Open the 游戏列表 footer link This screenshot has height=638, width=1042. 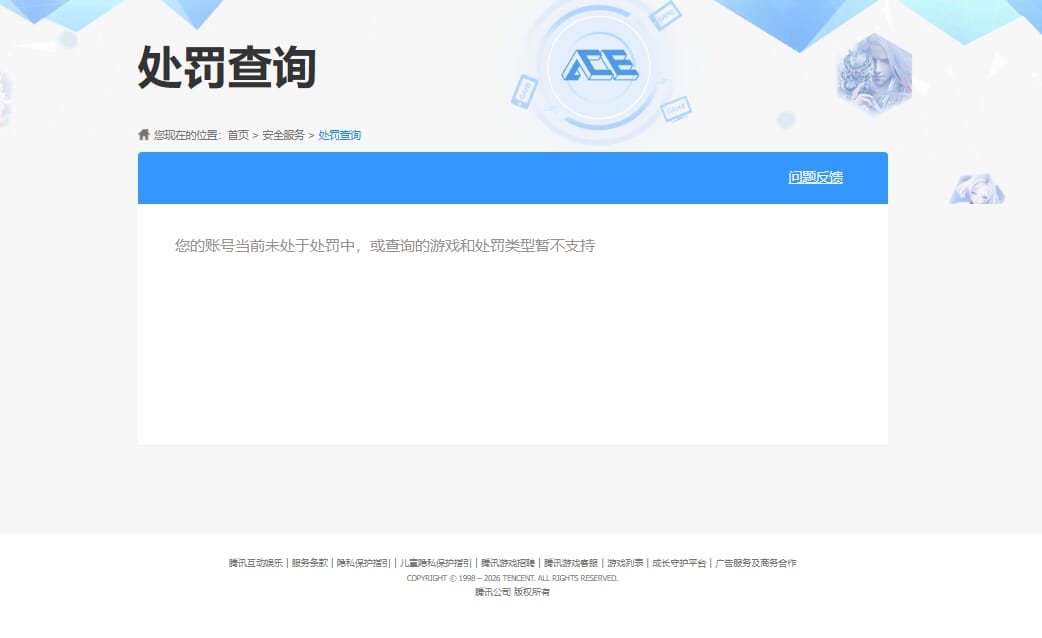tap(621, 562)
